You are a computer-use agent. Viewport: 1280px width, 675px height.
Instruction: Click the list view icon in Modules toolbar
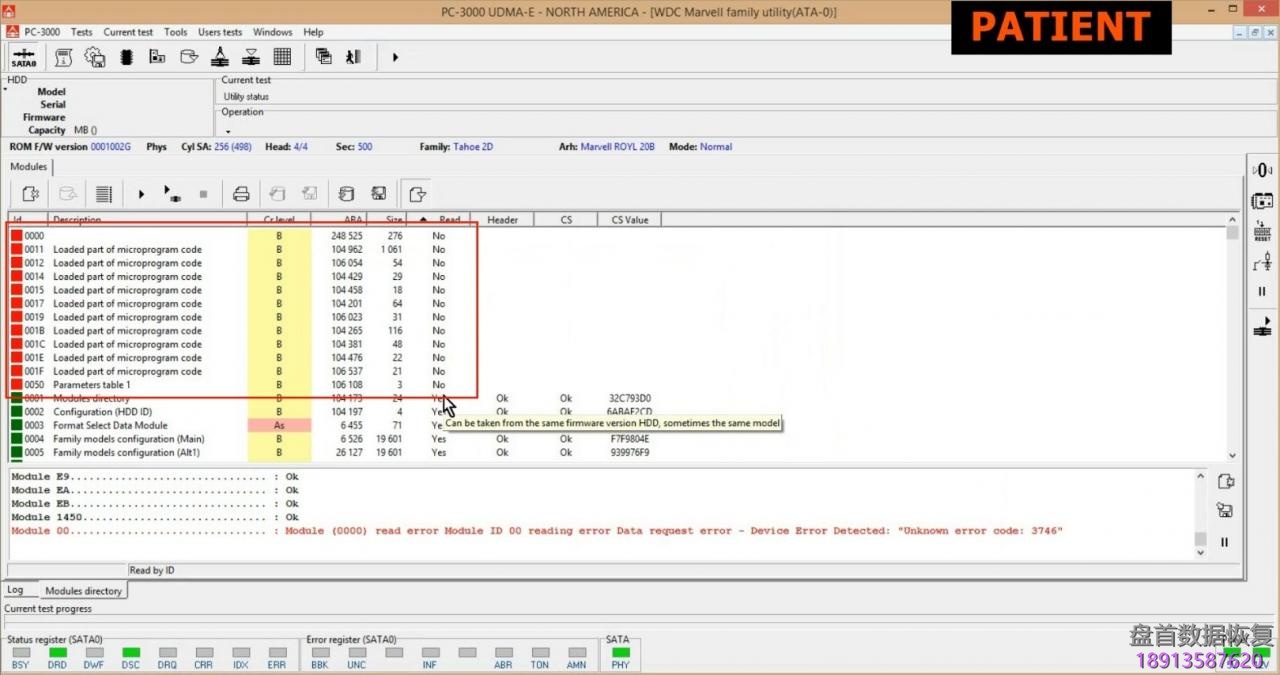103,194
